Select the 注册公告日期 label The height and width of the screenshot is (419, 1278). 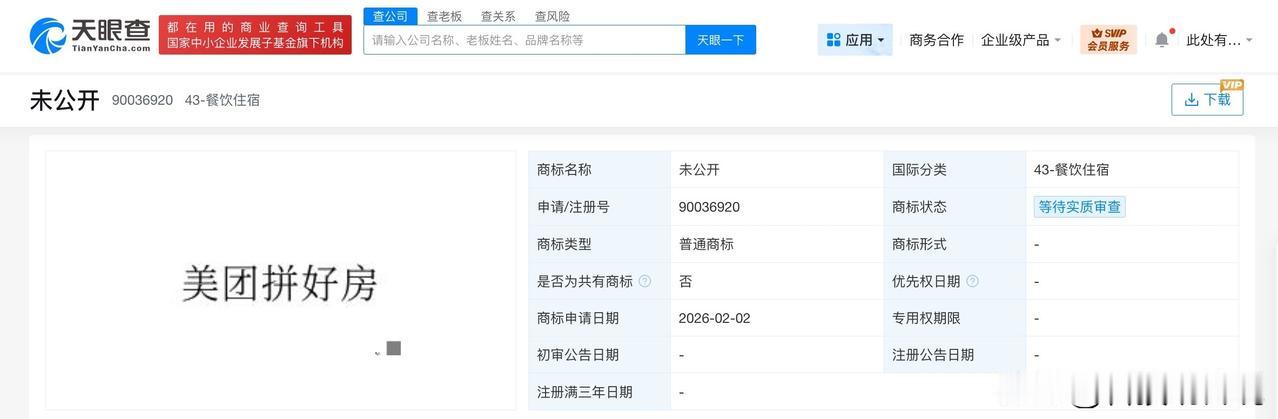[x=933, y=355]
